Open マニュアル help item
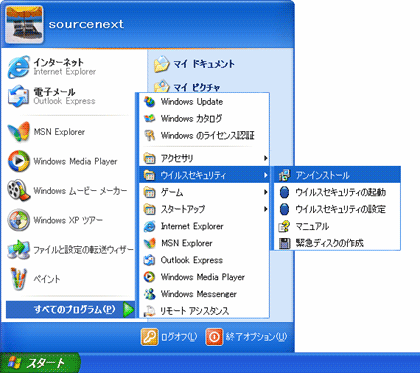Viewport: 420px width, 373px height. tap(337, 226)
